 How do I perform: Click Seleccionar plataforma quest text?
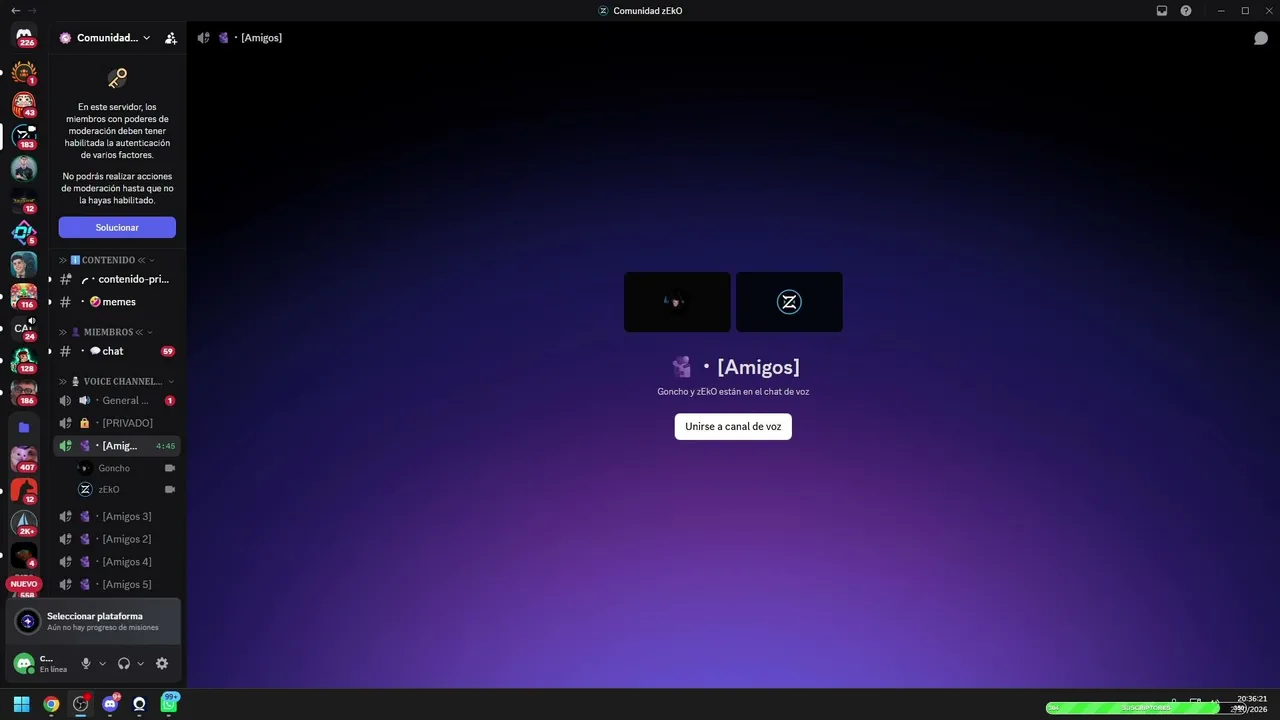[x=95, y=616]
